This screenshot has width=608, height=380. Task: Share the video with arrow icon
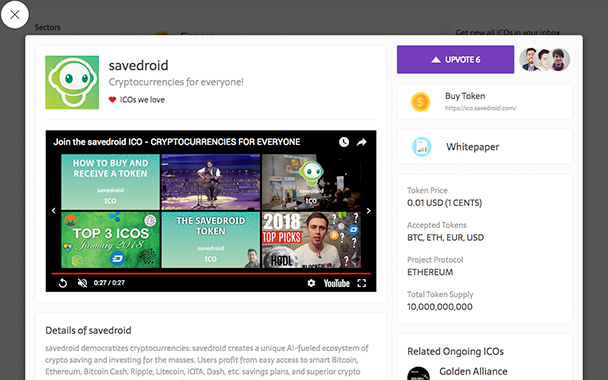point(361,142)
